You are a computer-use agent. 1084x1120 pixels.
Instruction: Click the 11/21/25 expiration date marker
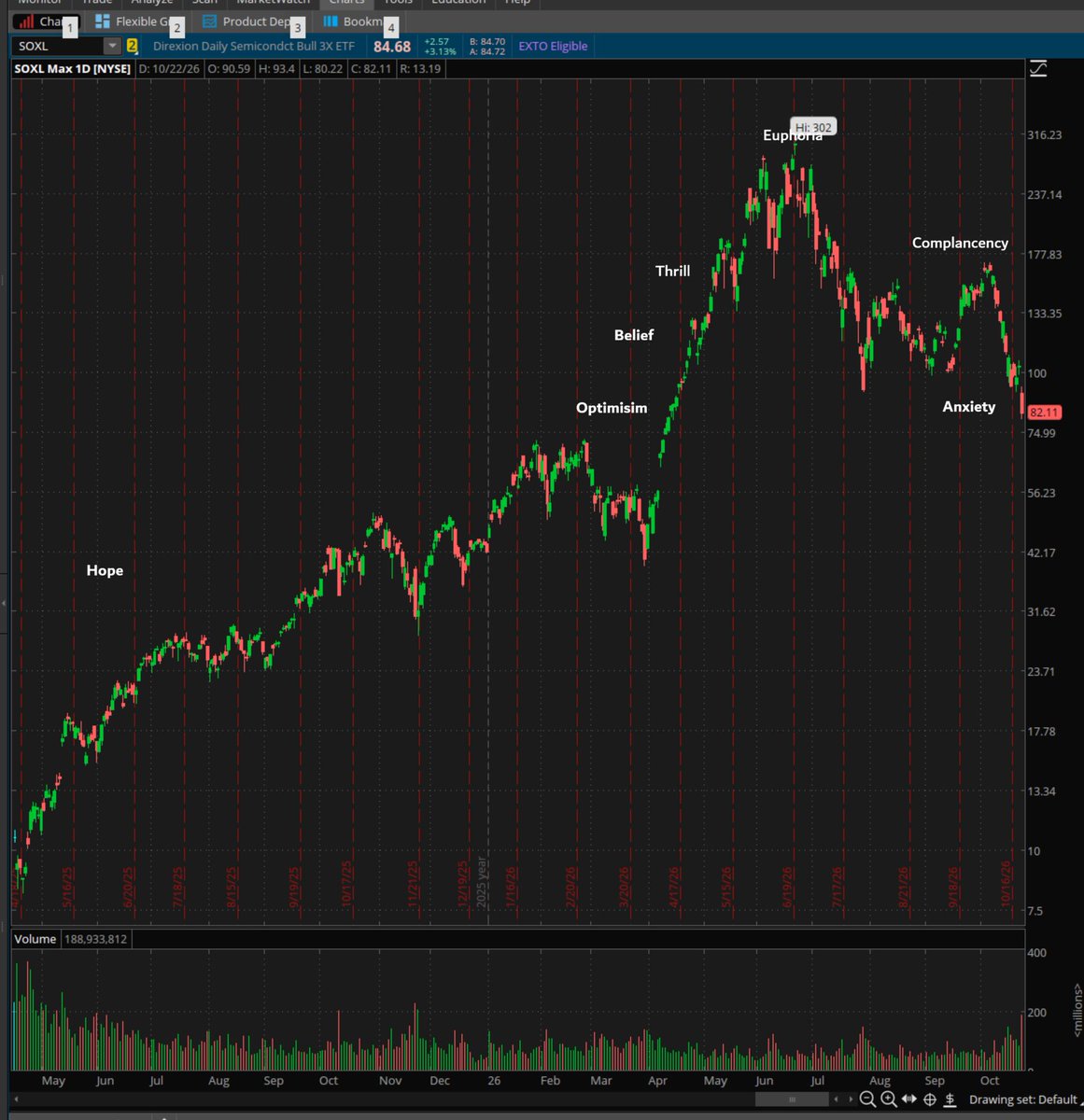(x=413, y=885)
